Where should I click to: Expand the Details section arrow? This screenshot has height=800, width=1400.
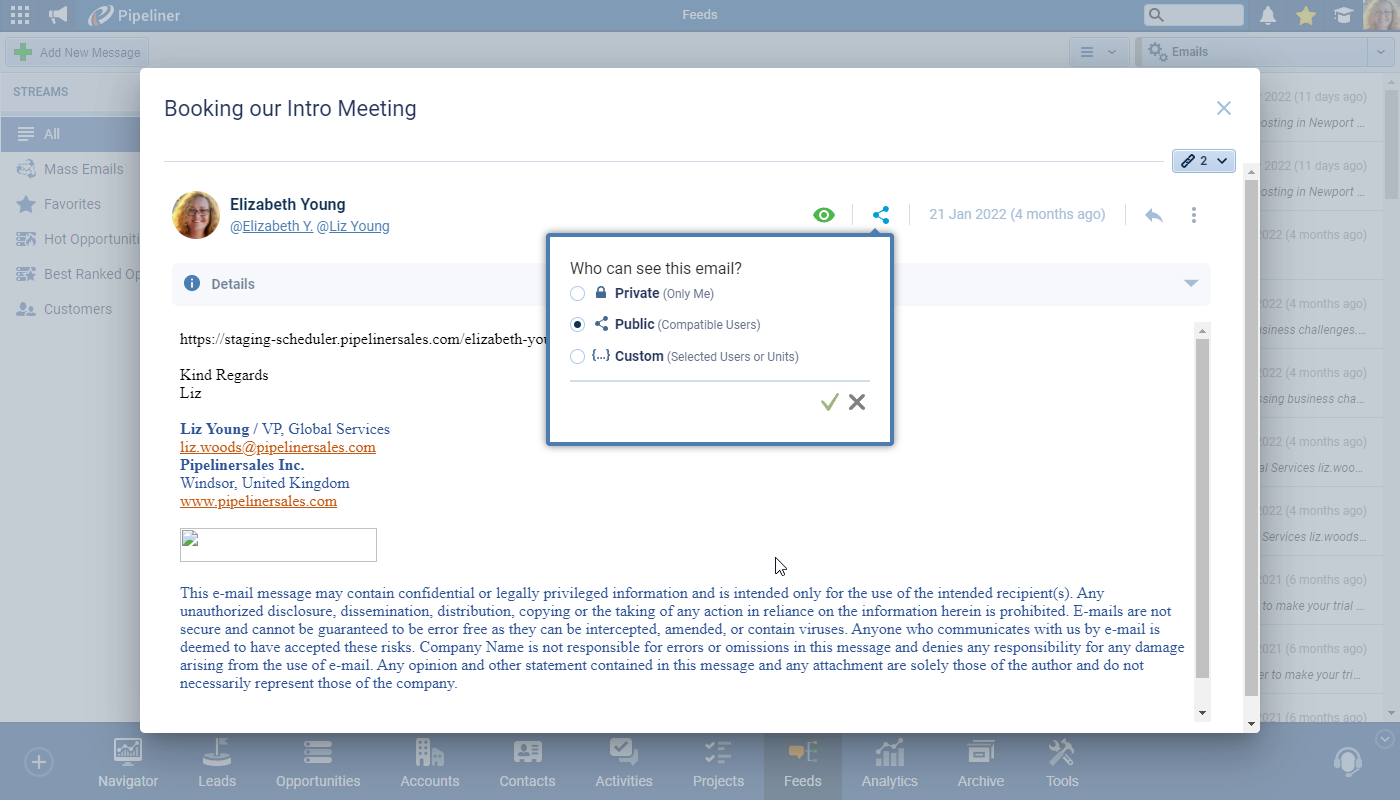(x=1191, y=284)
